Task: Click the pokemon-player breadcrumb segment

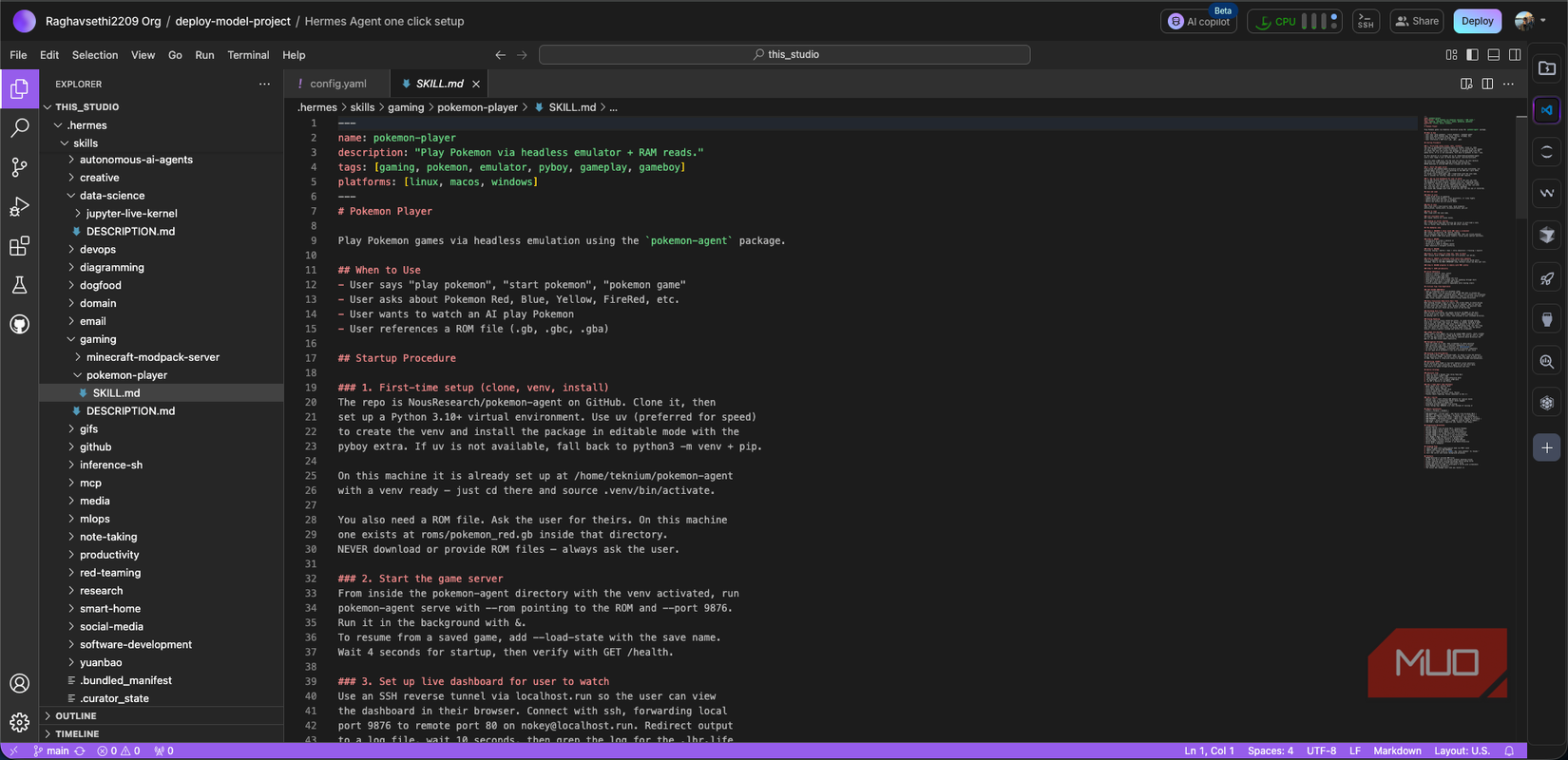Action: (477, 107)
